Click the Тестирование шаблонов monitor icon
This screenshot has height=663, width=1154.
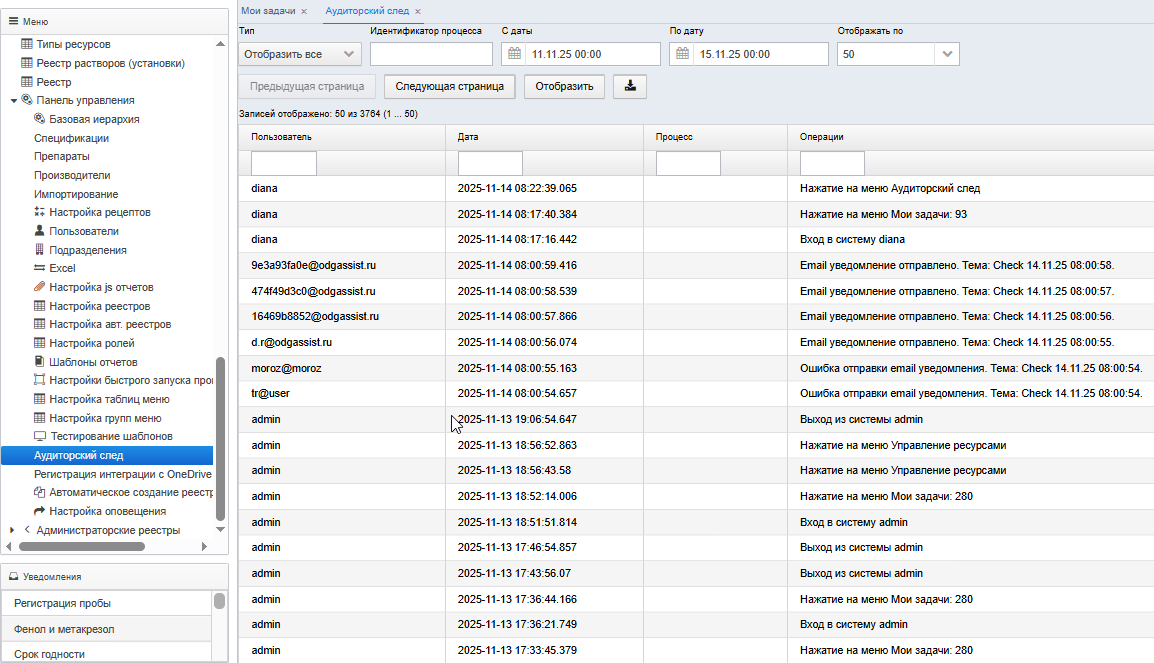(x=40, y=436)
